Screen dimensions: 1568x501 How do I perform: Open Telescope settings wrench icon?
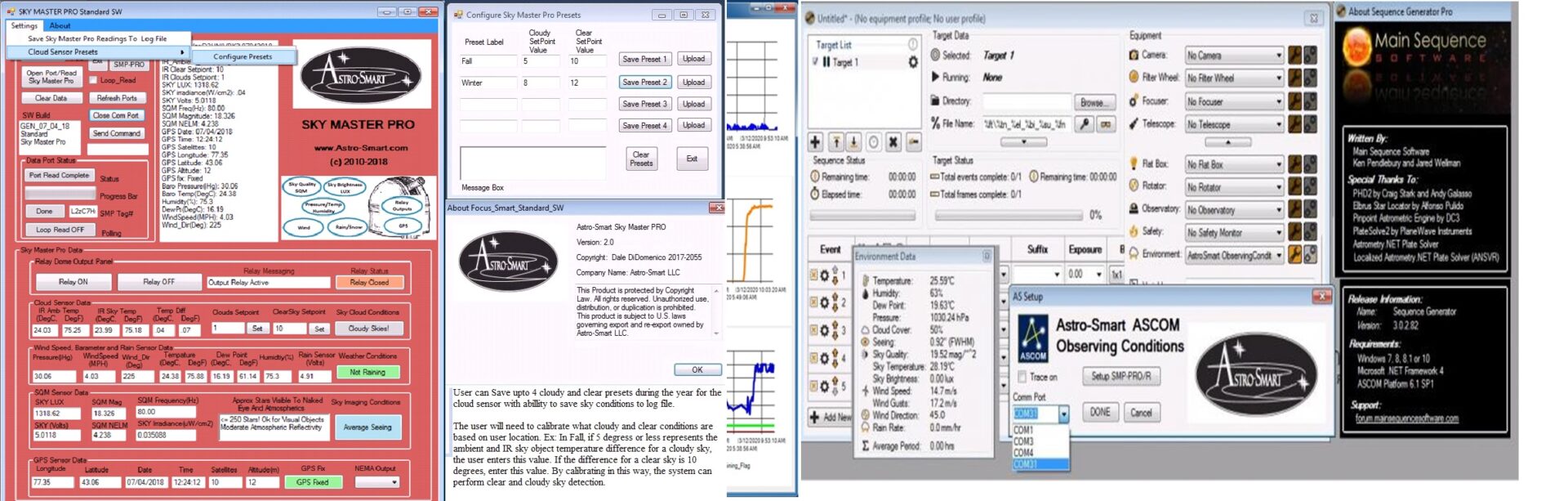click(1294, 124)
